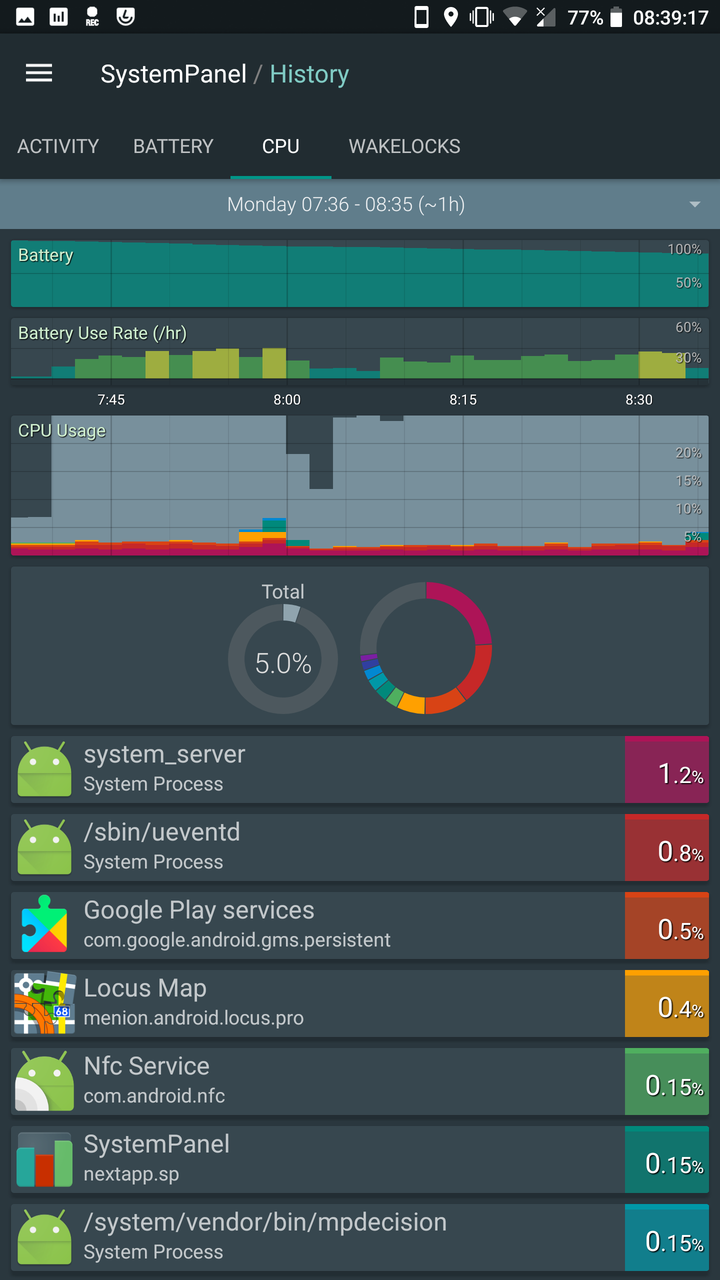
Task: Switch to the BATTERY tab
Action: coord(173,146)
